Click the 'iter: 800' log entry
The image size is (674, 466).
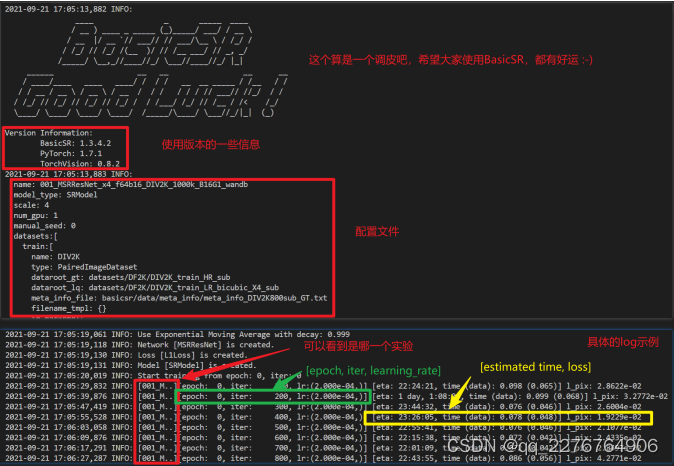[x=273, y=458]
